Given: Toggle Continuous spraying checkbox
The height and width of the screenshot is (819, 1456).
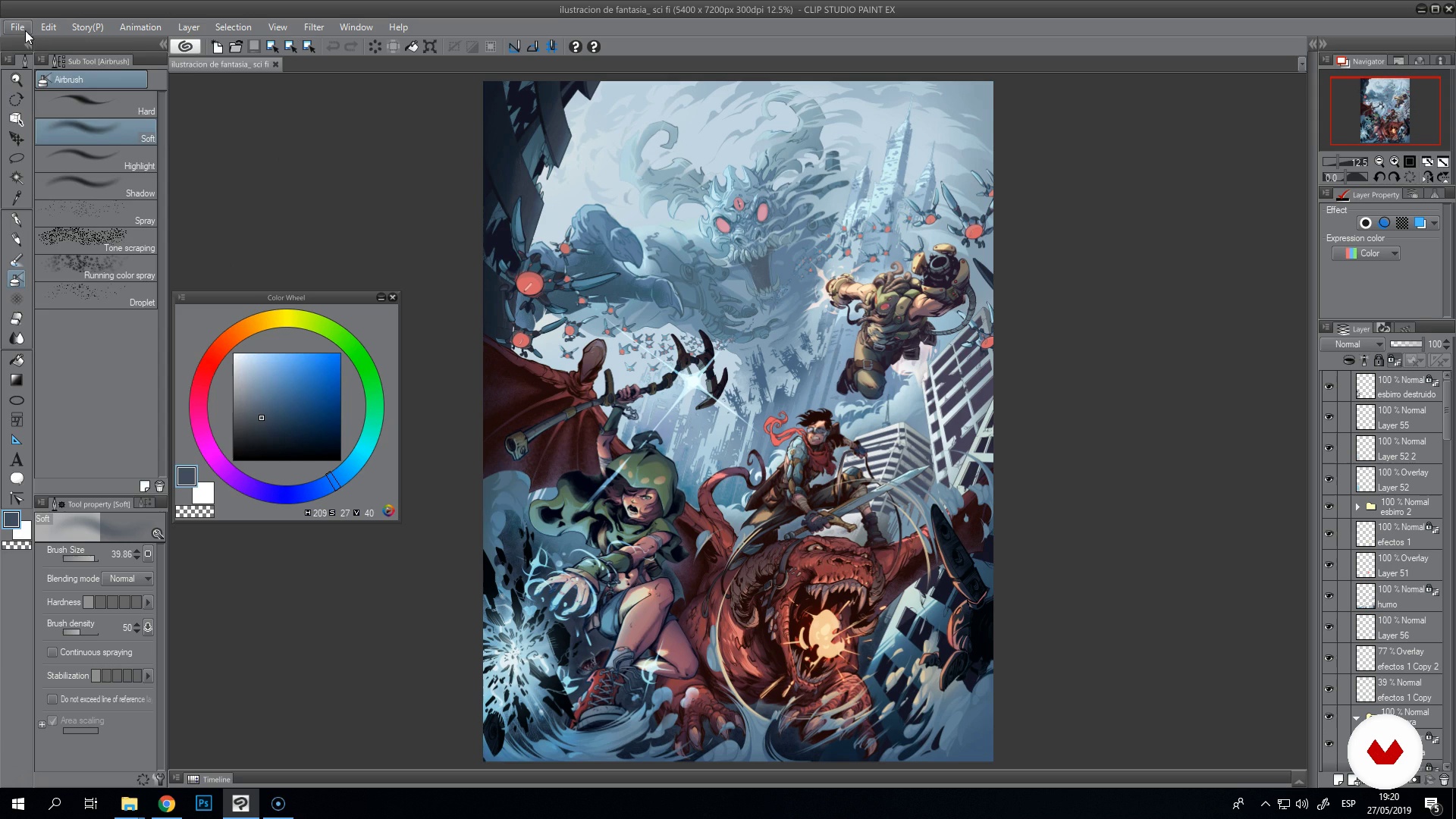Looking at the screenshot, I should point(52,652).
